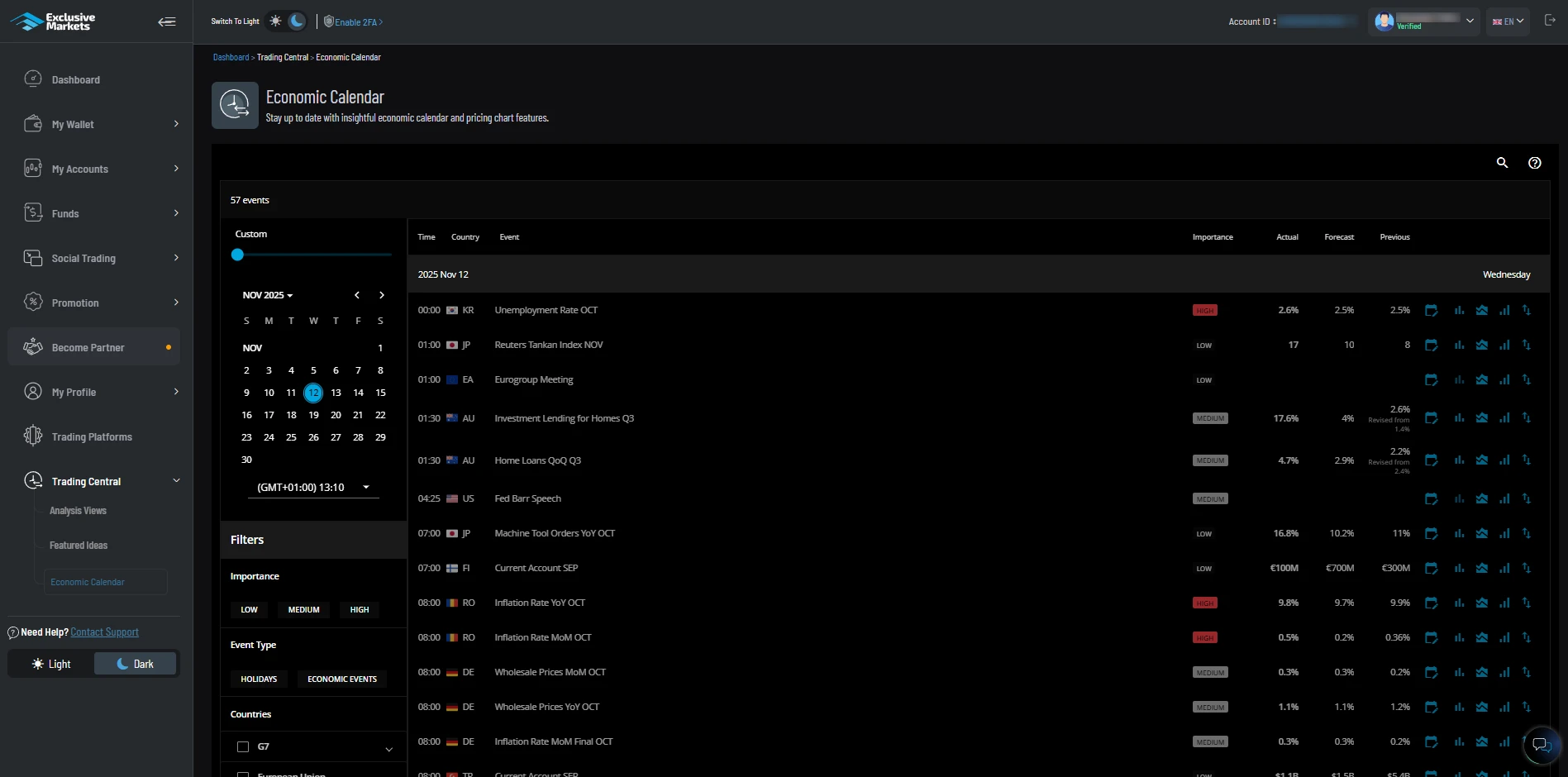
Task: Open the help question mark icon
Action: coord(1534,163)
